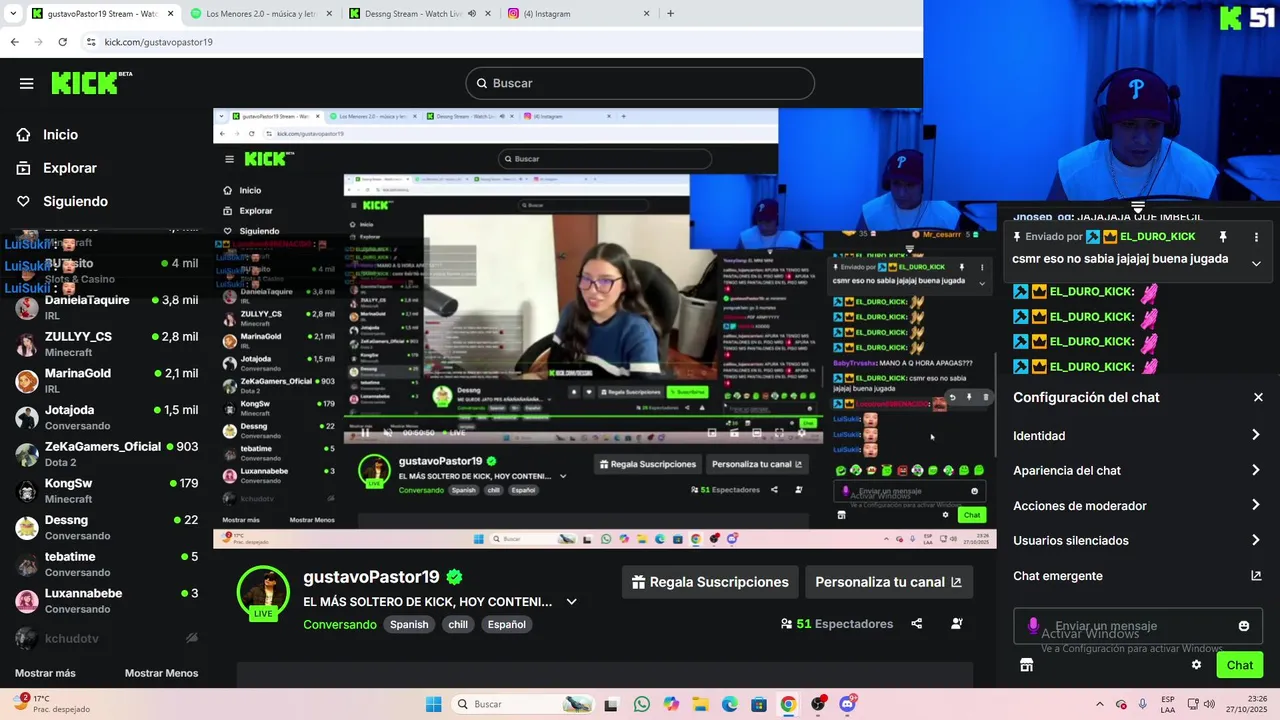
Task: Switch to Dessng Stream tab
Action: [x=420, y=14]
